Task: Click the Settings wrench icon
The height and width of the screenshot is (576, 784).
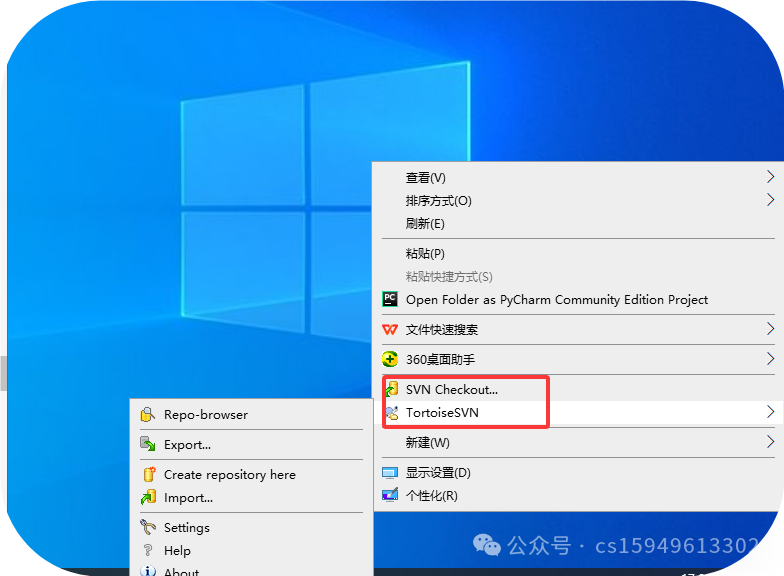Action: (148, 527)
